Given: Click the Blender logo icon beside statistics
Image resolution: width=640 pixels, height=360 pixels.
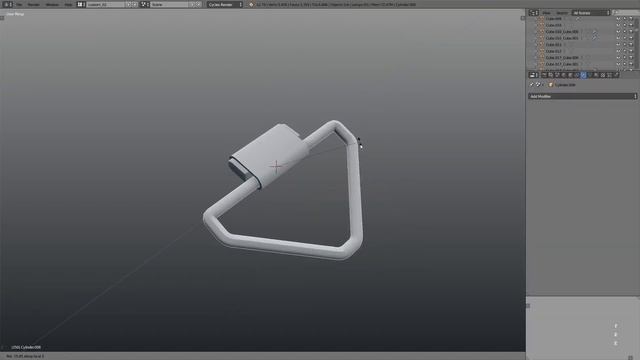Looking at the screenshot, I should click(251, 4).
